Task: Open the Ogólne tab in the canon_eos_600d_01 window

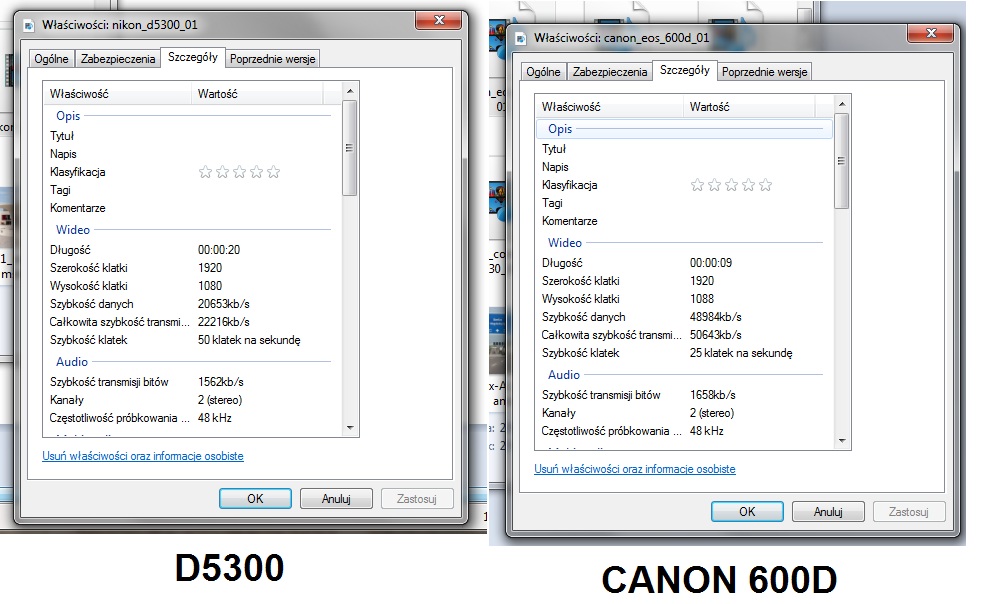Action: [543, 72]
